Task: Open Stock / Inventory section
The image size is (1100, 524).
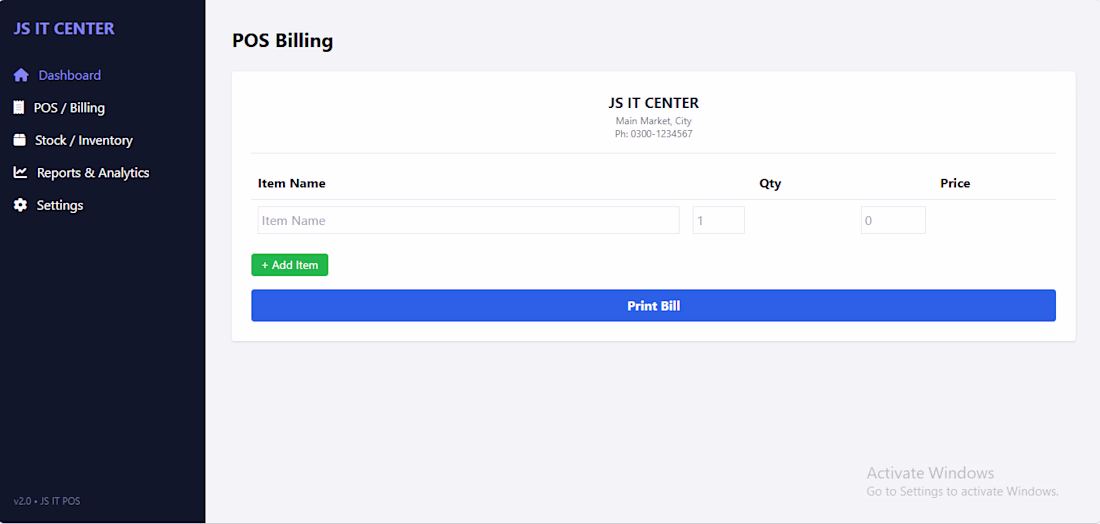Action: pyautogui.click(x=83, y=140)
